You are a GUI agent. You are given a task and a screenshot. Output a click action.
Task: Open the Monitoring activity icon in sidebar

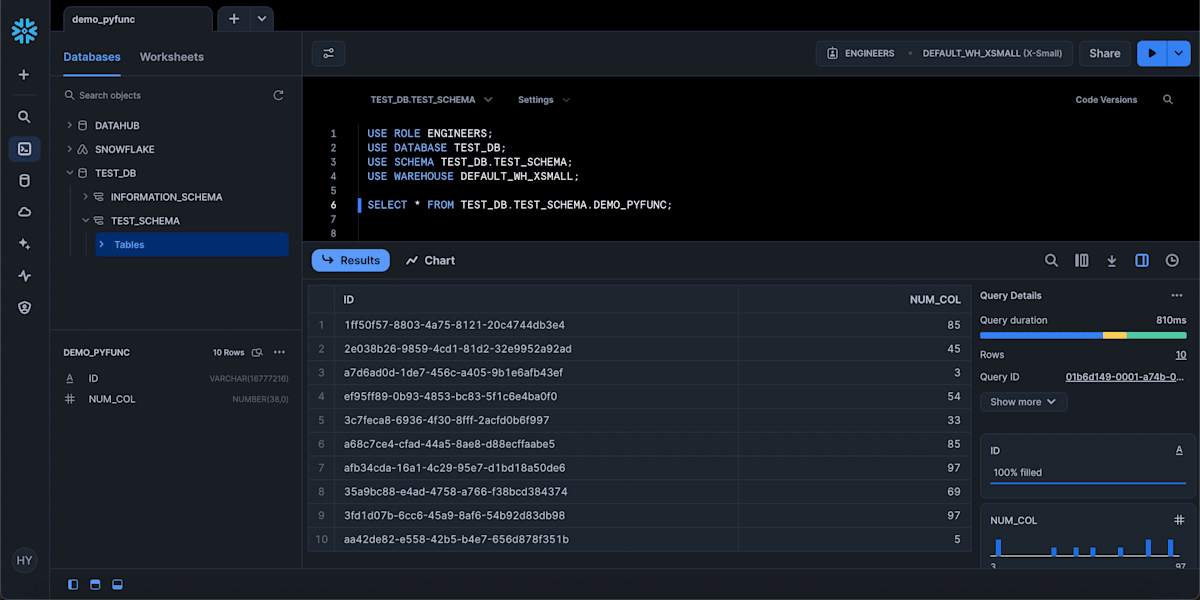(x=24, y=276)
